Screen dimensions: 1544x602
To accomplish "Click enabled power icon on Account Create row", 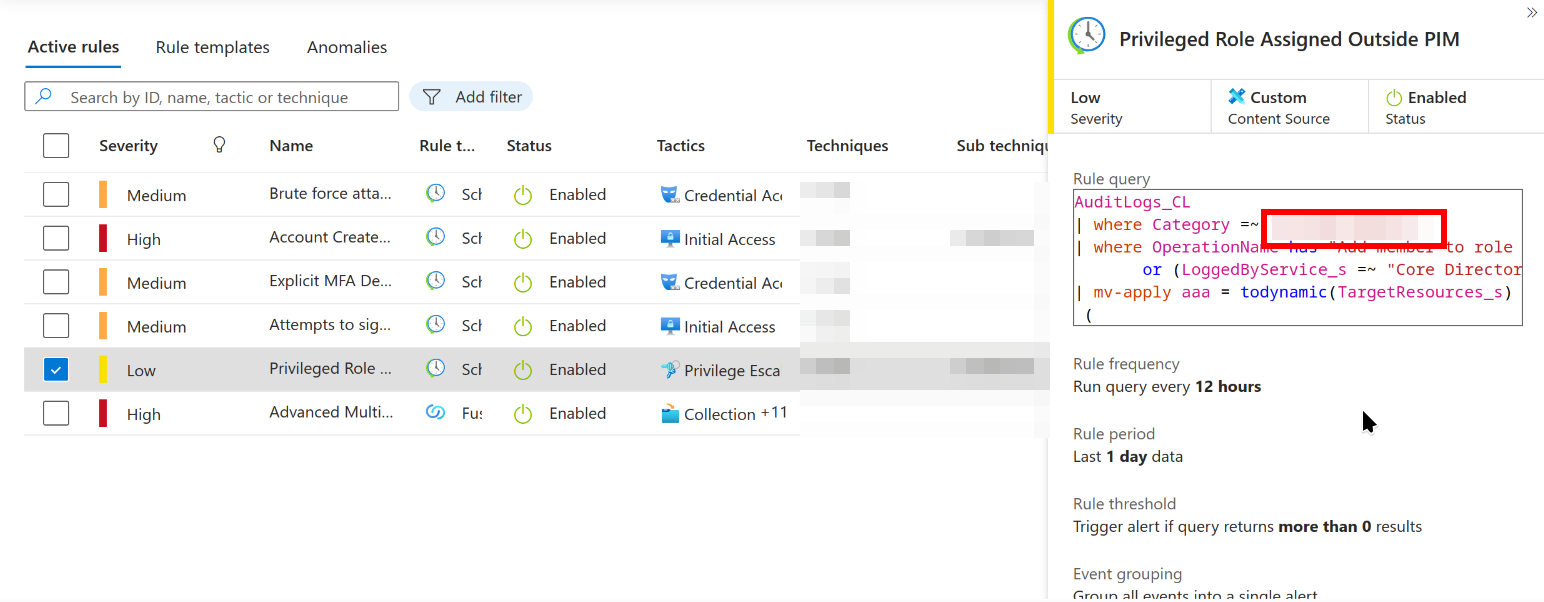I will (523, 239).
